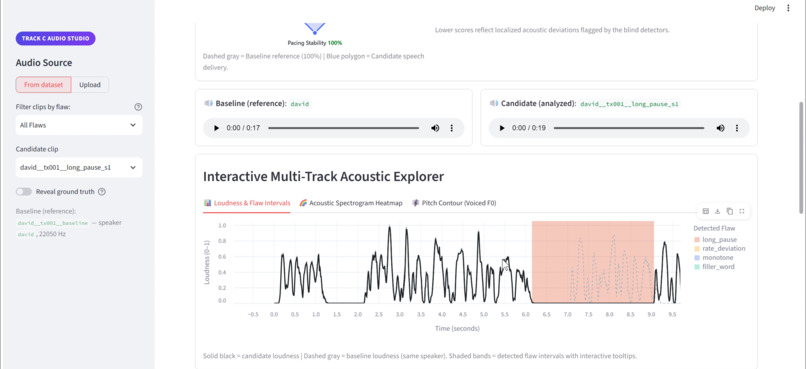The image size is (806, 369).
Task: Toggle the Reveal ground truth switch
Action: point(24,192)
